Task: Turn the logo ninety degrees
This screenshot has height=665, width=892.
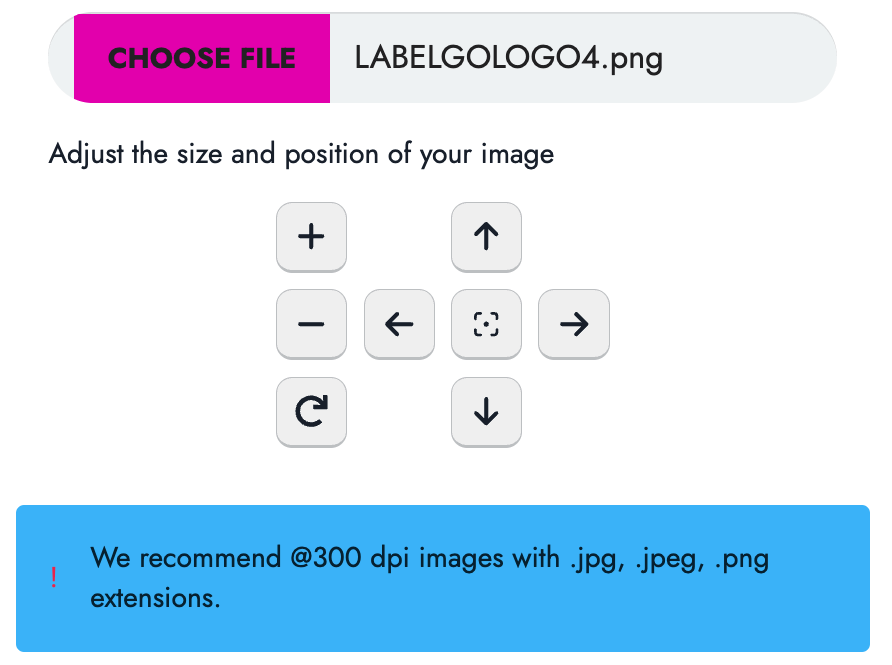Action: (x=311, y=412)
